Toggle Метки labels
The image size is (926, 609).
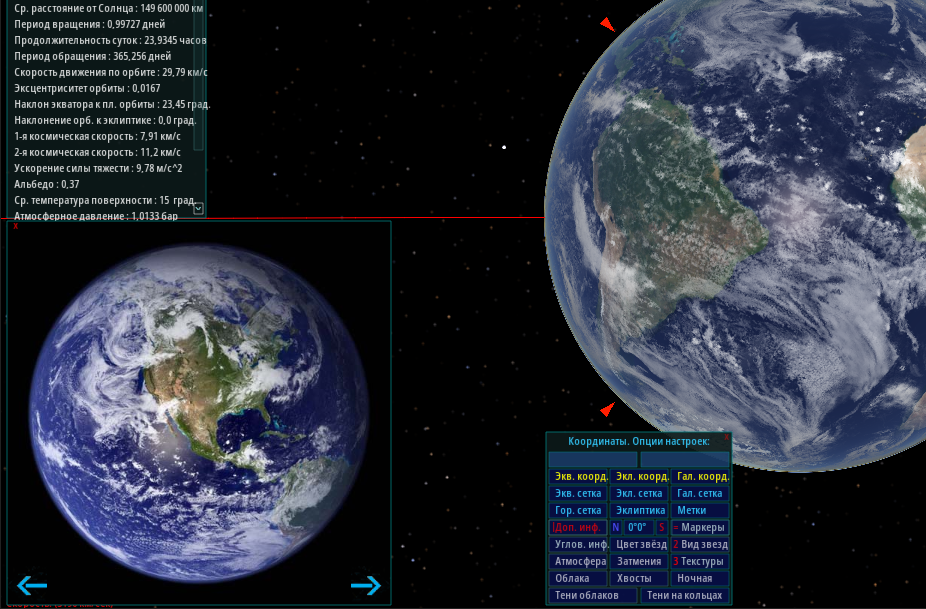point(700,510)
